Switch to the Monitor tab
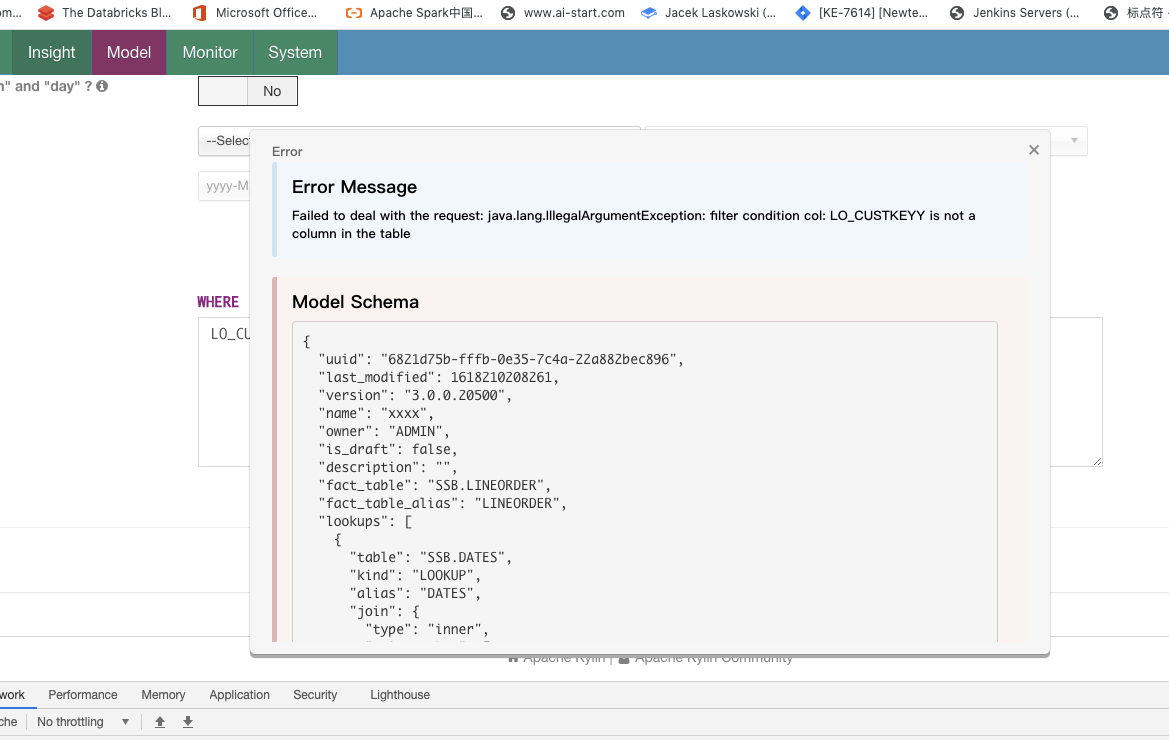 (x=209, y=52)
